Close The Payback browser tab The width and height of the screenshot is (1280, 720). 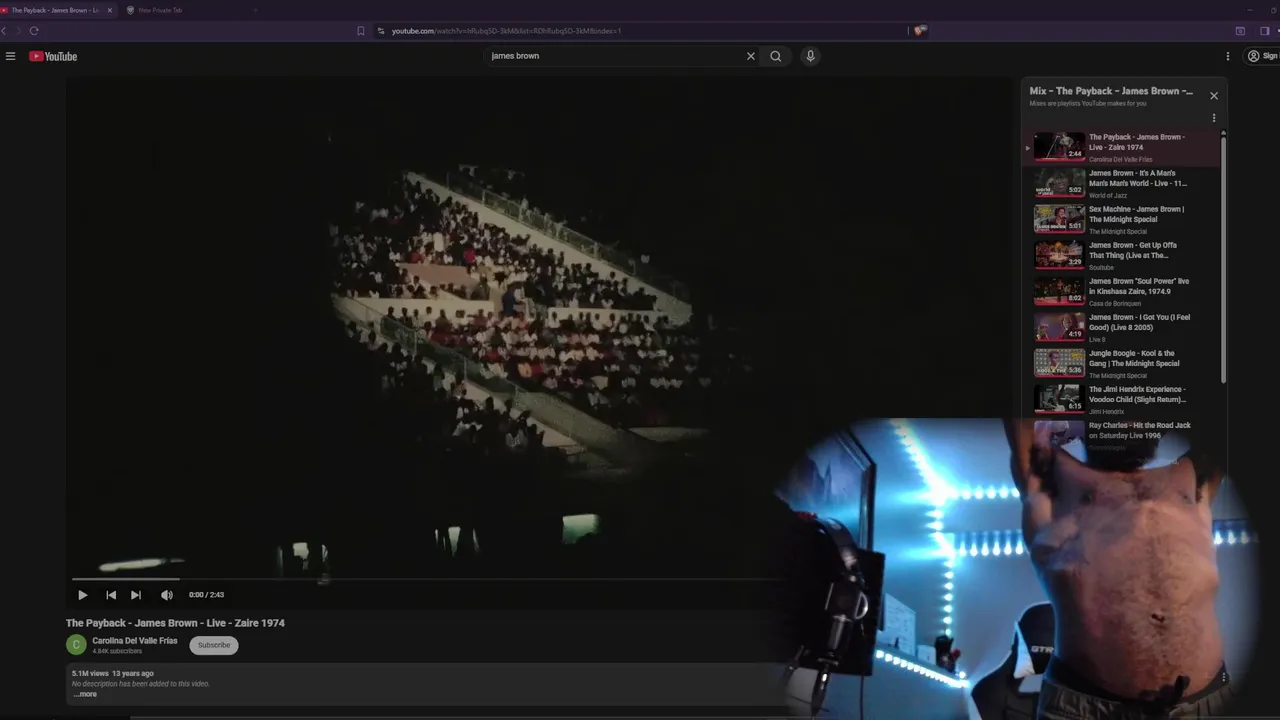click(x=110, y=10)
